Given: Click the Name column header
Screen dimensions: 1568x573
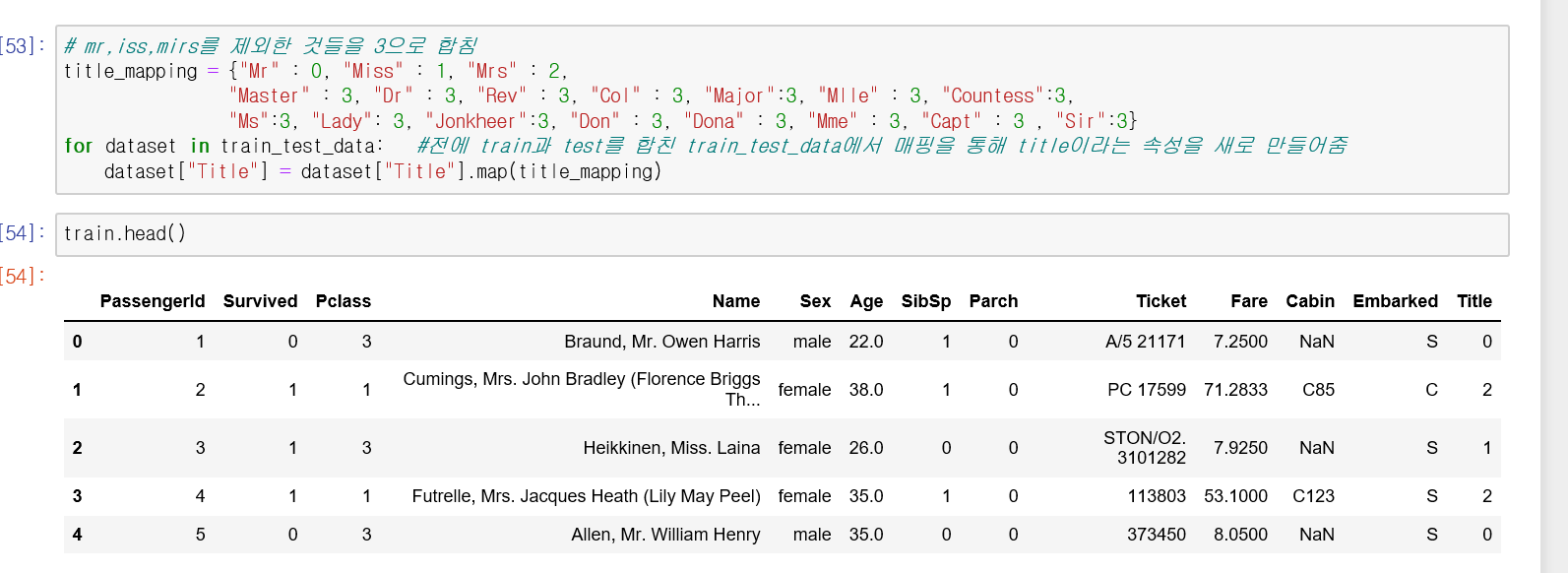Looking at the screenshot, I should (x=736, y=301).
